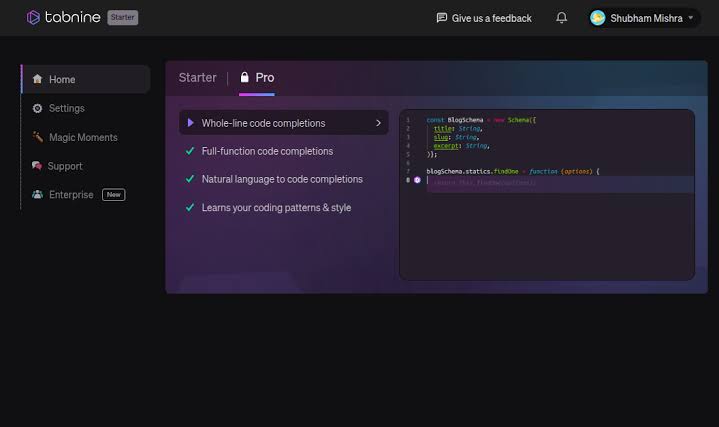Open the Give us a feedback link
This screenshot has width=719, height=427.
click(x=484, y=18)
